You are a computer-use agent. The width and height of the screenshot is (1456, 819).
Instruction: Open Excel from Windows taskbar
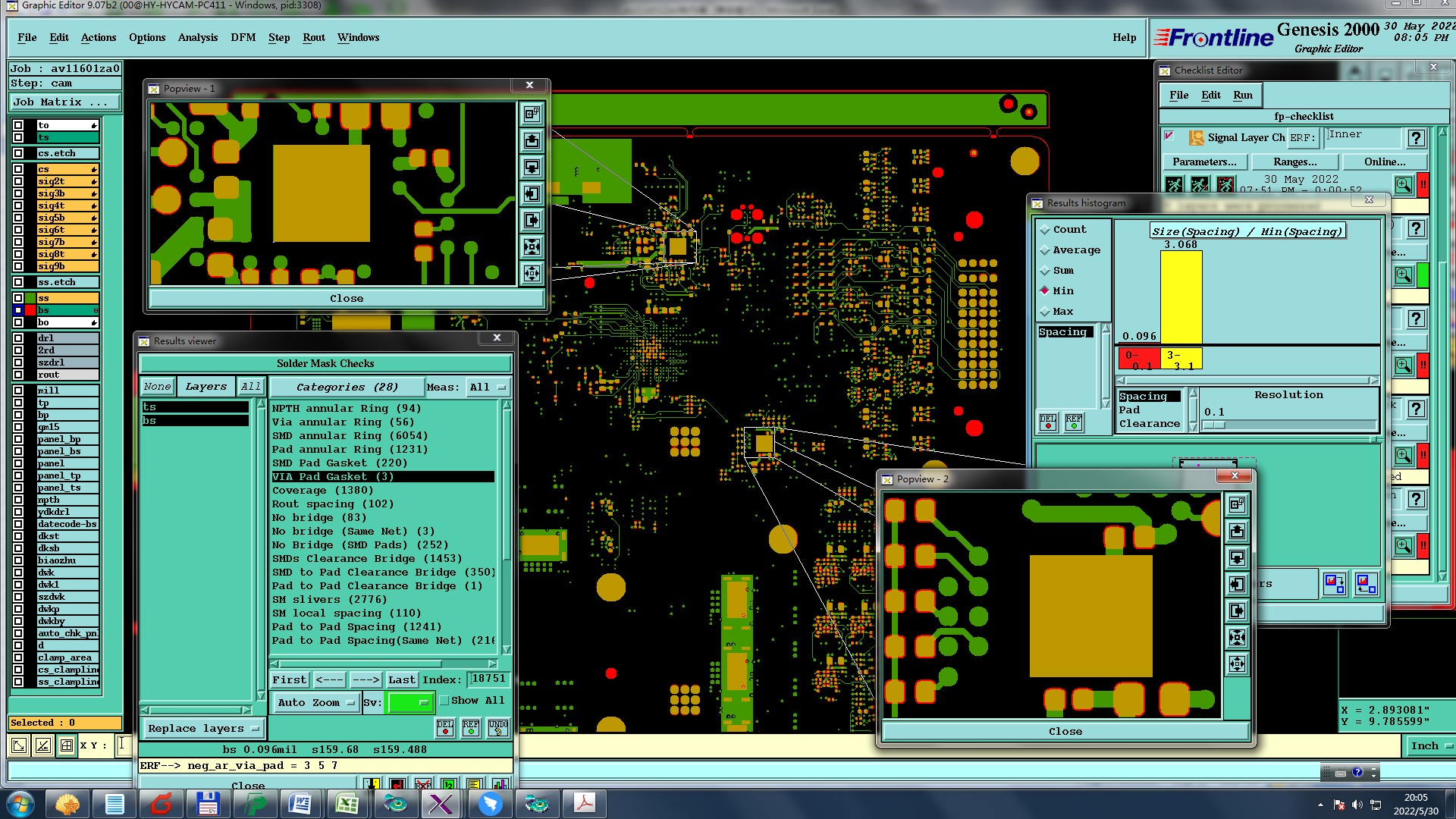[347, 804]
